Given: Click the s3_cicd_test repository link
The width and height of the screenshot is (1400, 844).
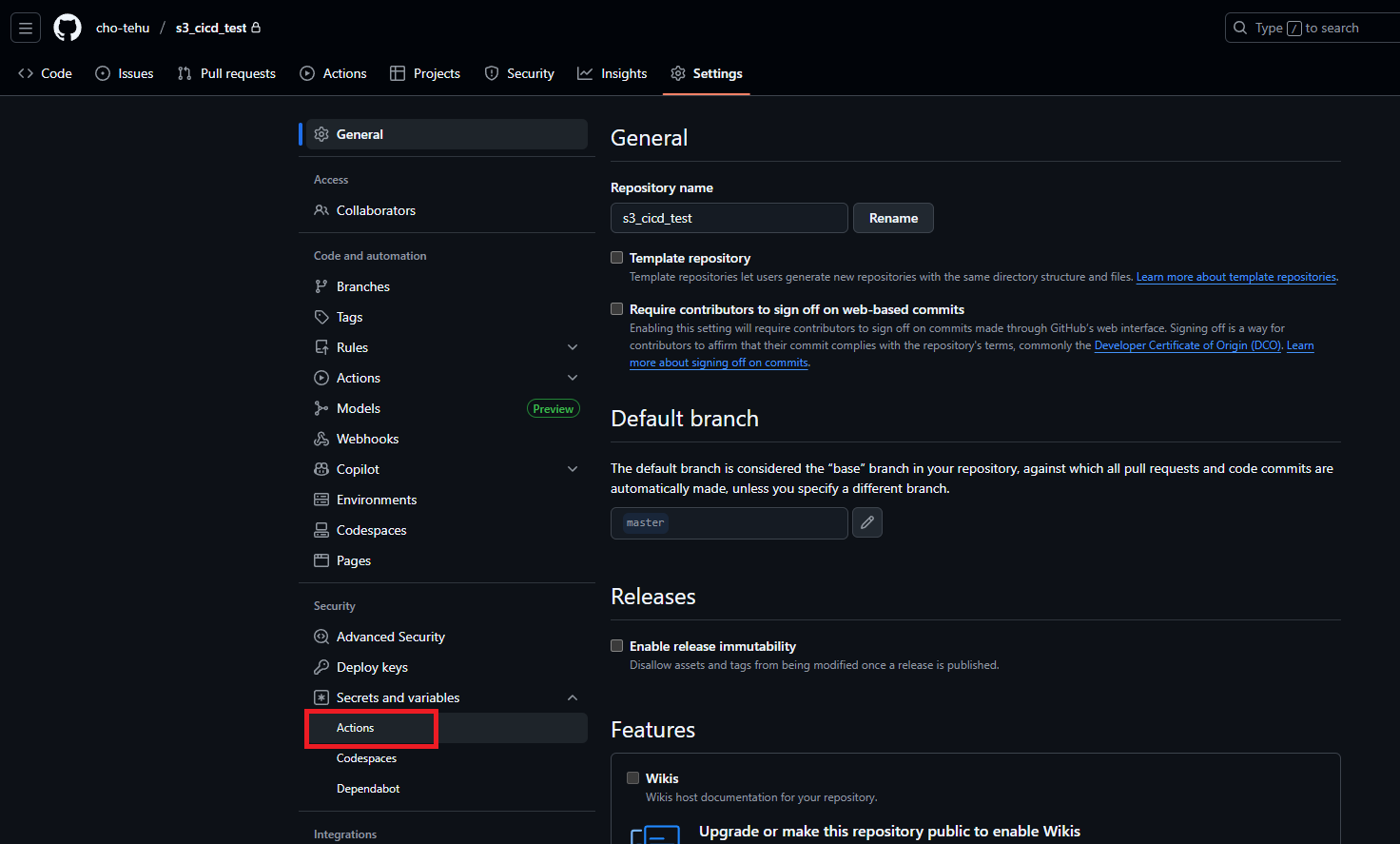Looking at the screenshot, I should [211, 28].
